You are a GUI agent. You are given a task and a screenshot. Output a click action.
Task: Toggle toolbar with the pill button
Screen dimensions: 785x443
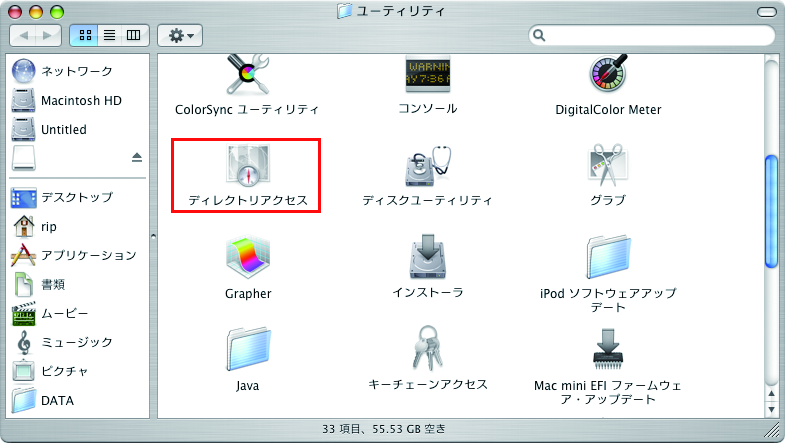tap(766, 12)
